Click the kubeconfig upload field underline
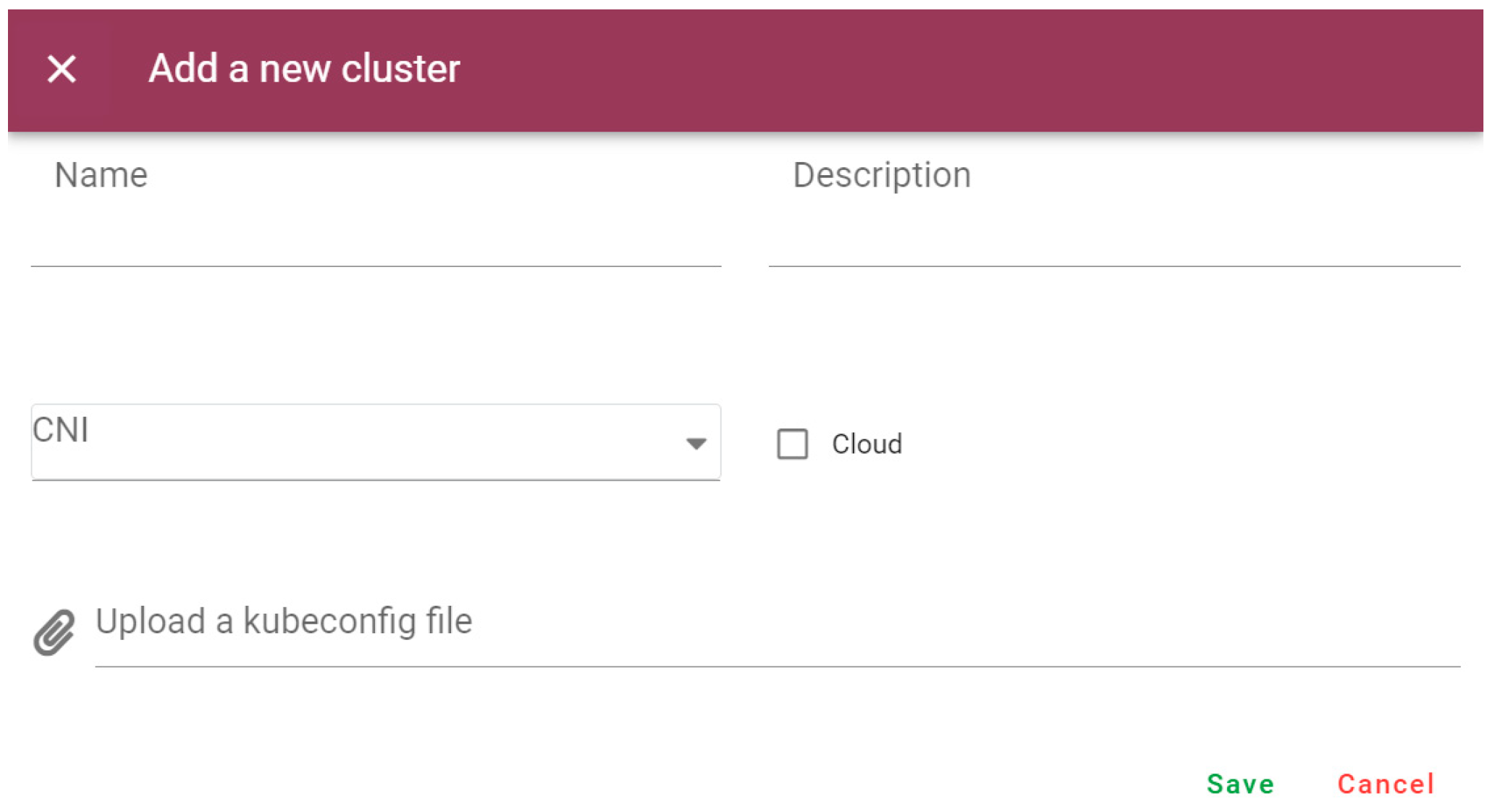Screen dimensions: 1495x812 (777, 666)
